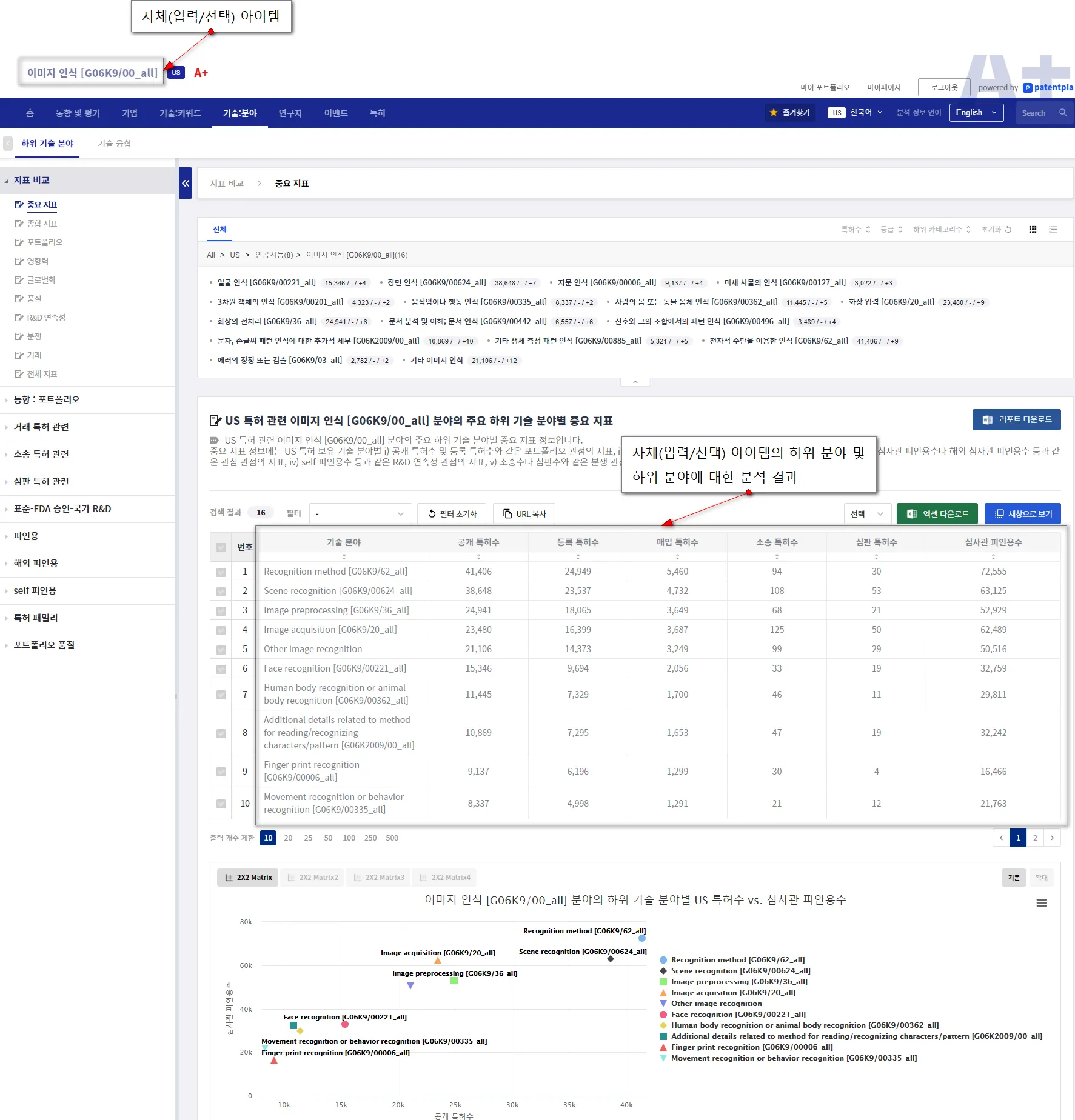Check the row for Image preprocessing

(221, 610)
